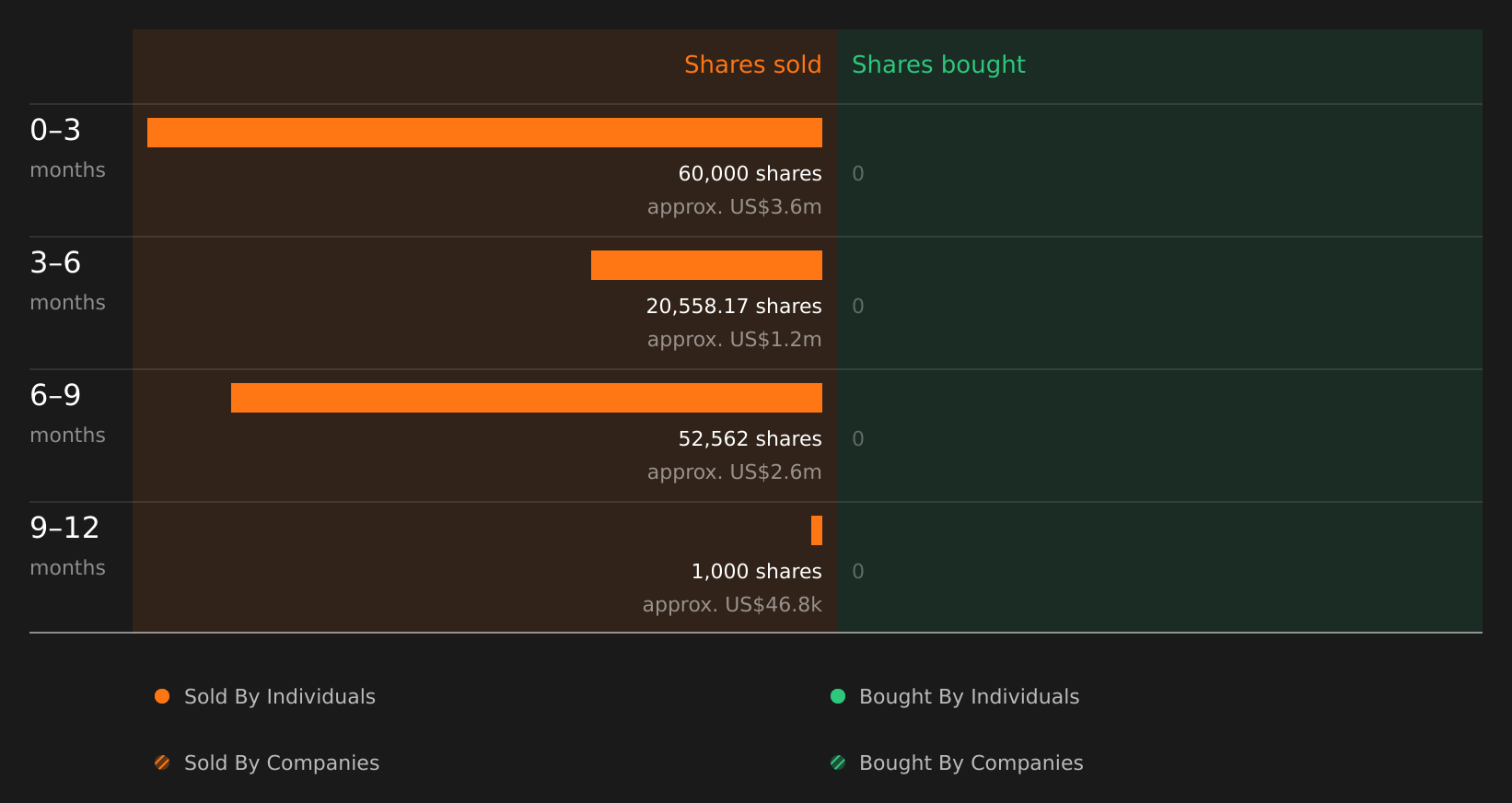This screenshot has height=803, width=1512.
Task: Click the approx. US$3.6m amount
Action: (734, 206)
